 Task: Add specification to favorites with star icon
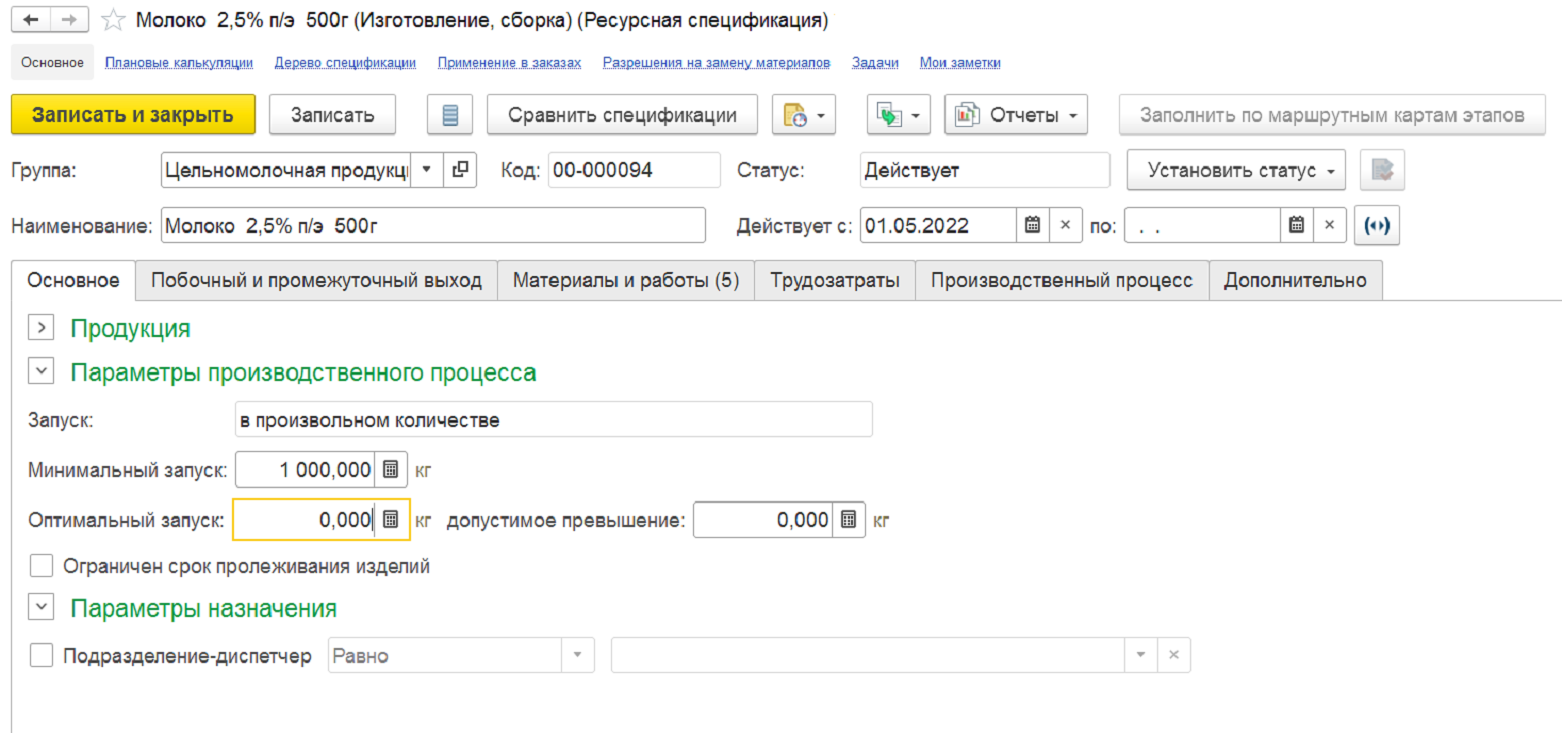click(x=114, y=20)
